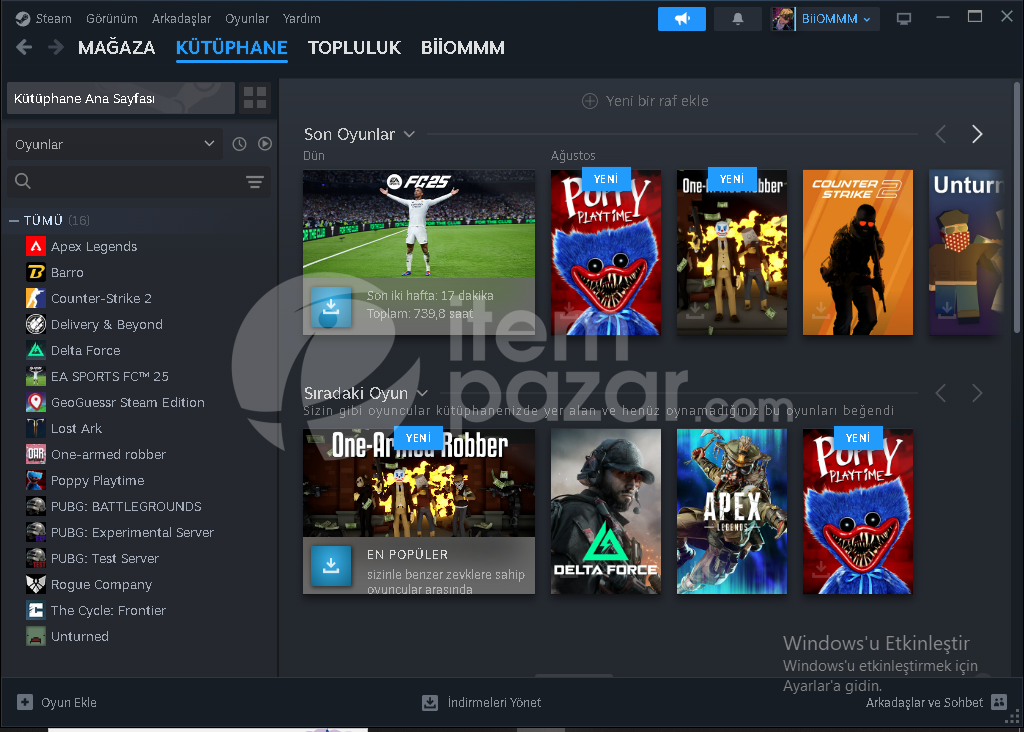
Task: Select PUBG: BATTLEGROUNDS in the list
Action: (x=126, y=506)
